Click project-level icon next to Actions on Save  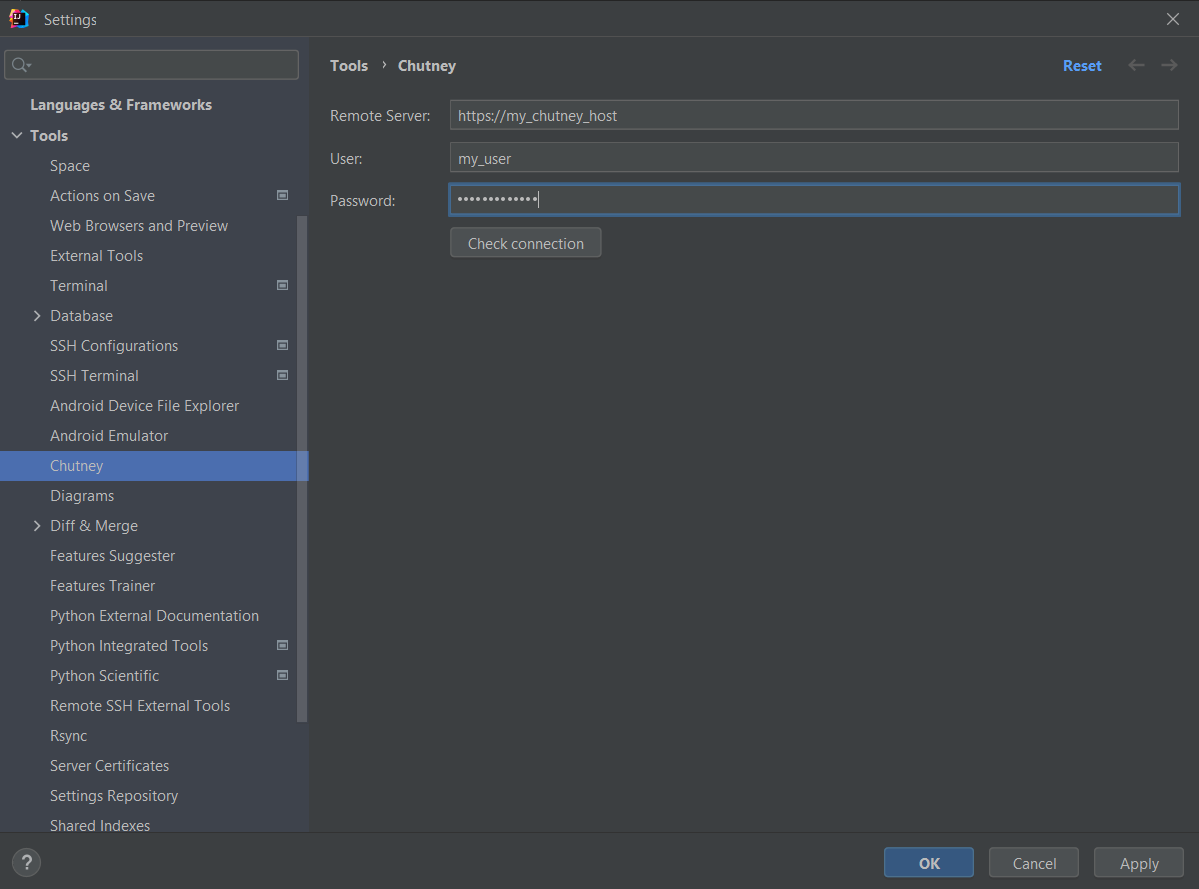coord(282,196)
